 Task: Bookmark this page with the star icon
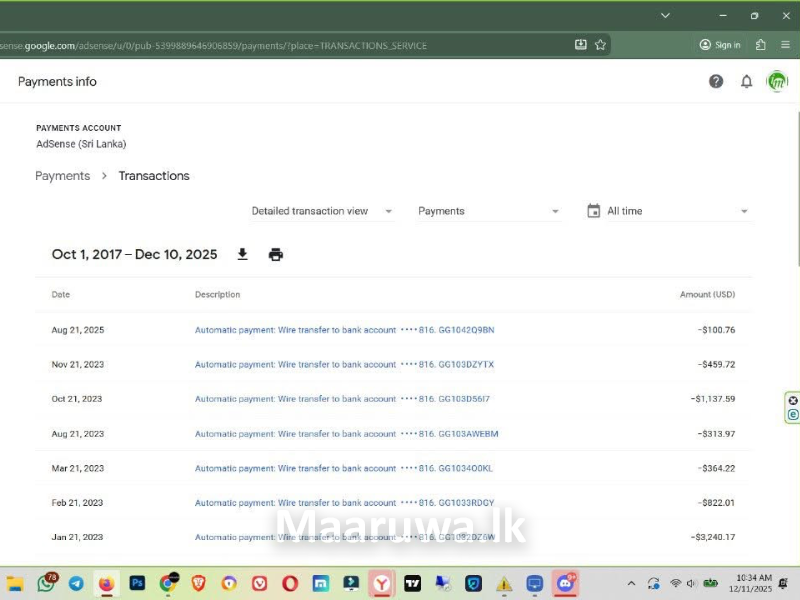[x=600, y=45]
